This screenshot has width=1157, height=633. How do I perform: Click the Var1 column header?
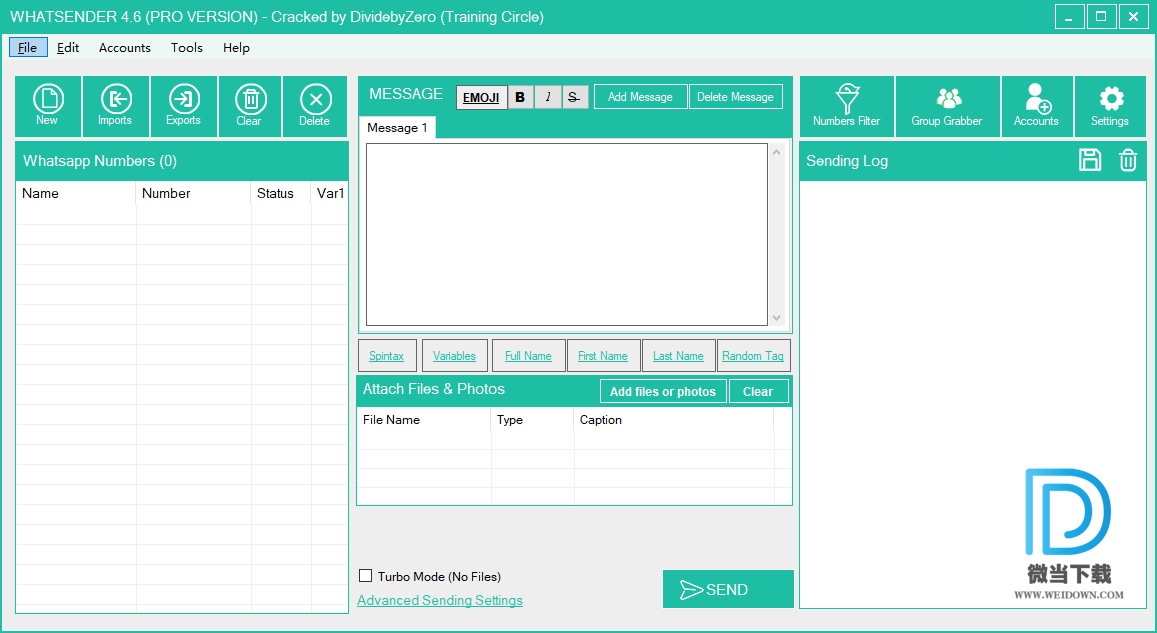point(329,193)
